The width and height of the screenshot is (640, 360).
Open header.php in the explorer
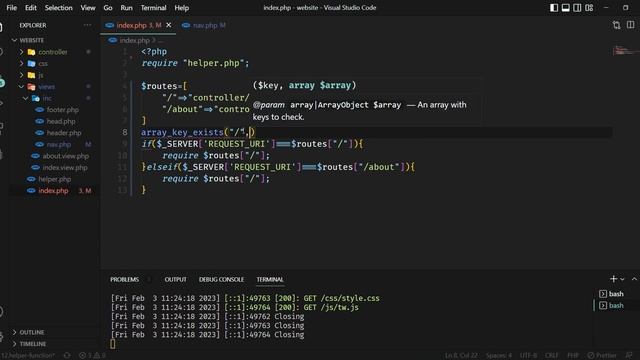(x=64, y=133)
